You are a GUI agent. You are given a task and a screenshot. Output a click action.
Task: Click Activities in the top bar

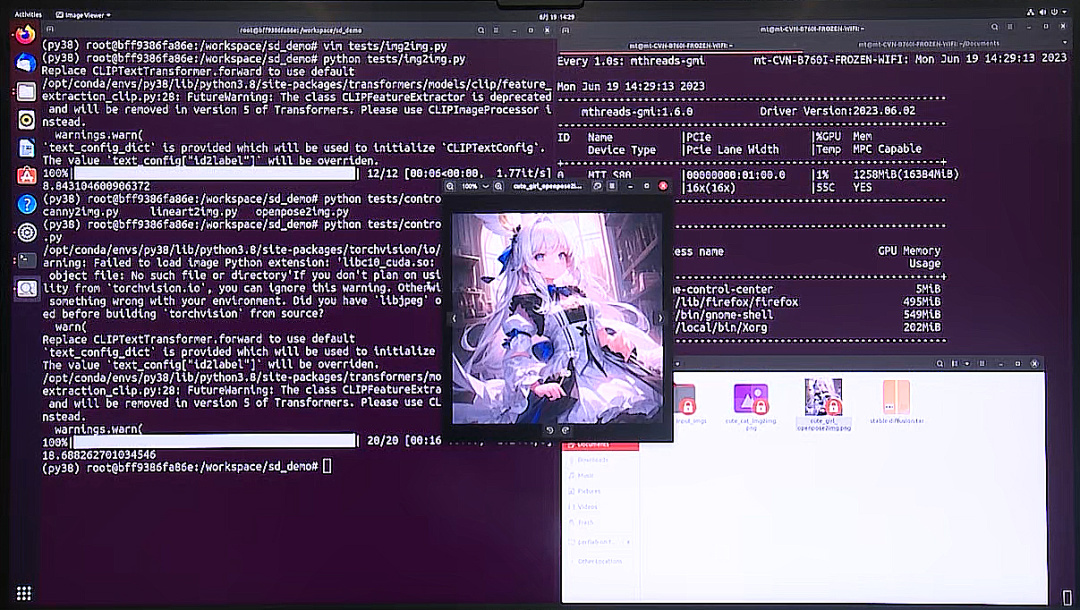coord(28,14)
